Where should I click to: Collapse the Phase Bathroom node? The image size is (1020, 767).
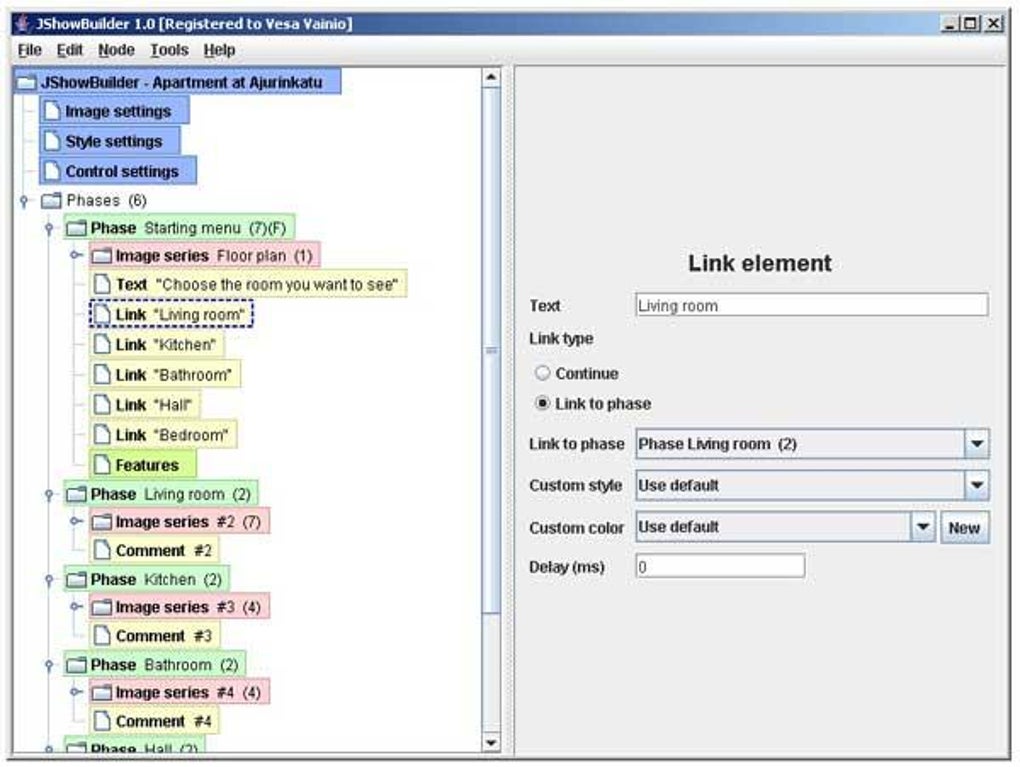49,666
